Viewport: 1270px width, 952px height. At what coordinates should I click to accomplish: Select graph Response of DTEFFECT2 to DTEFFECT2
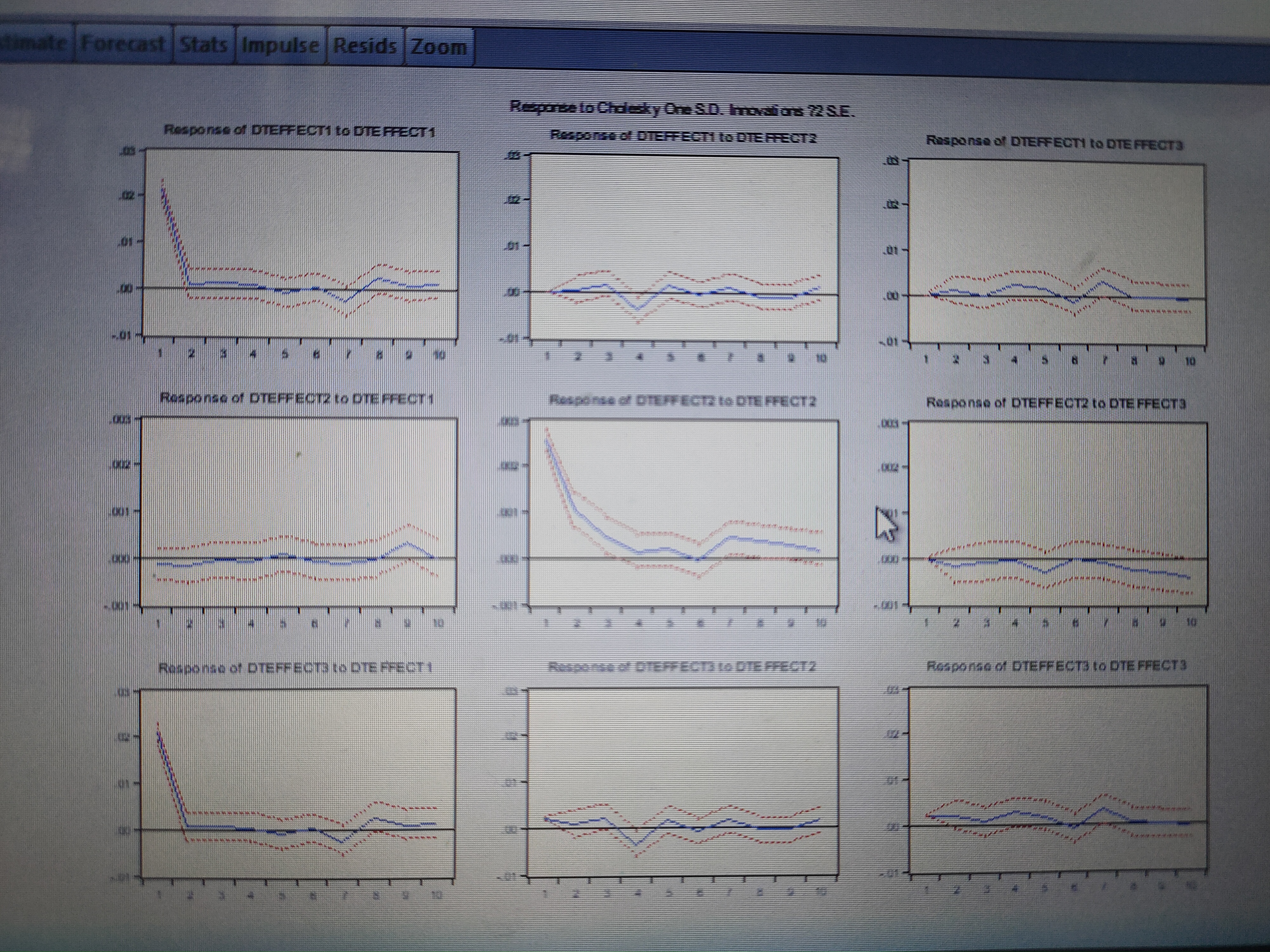tap(683, 512)
